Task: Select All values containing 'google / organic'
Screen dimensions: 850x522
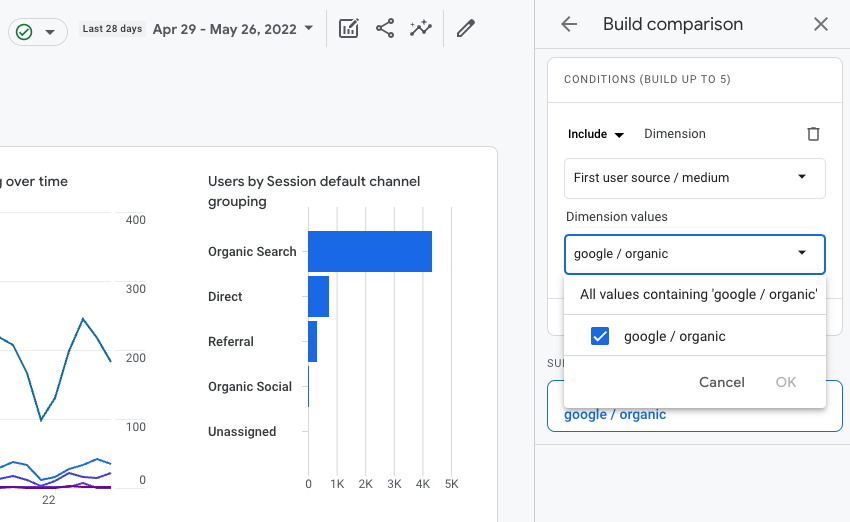Action: click(698, 294)
